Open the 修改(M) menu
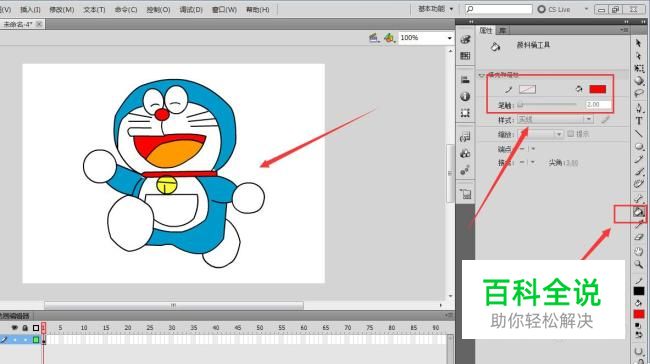Screen dimensions: 650x364 (62, 9)
